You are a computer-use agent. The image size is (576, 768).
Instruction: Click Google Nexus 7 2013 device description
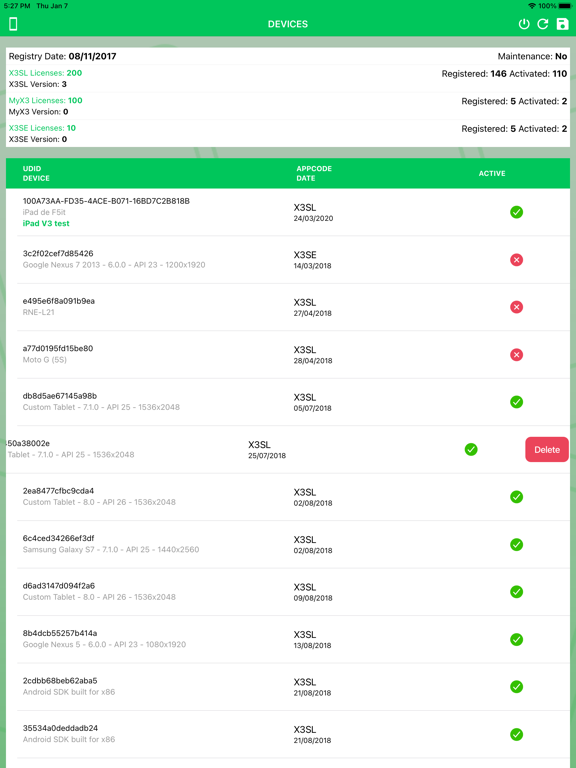click(114, 265)
